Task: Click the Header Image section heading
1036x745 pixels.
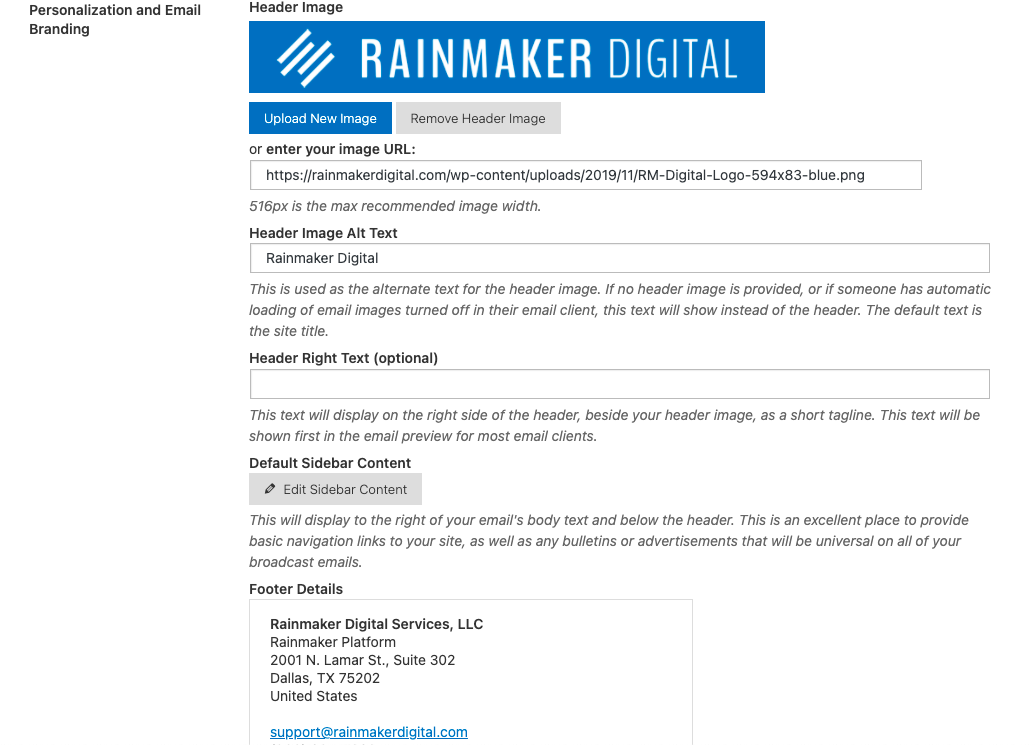Action: (294, 7)
